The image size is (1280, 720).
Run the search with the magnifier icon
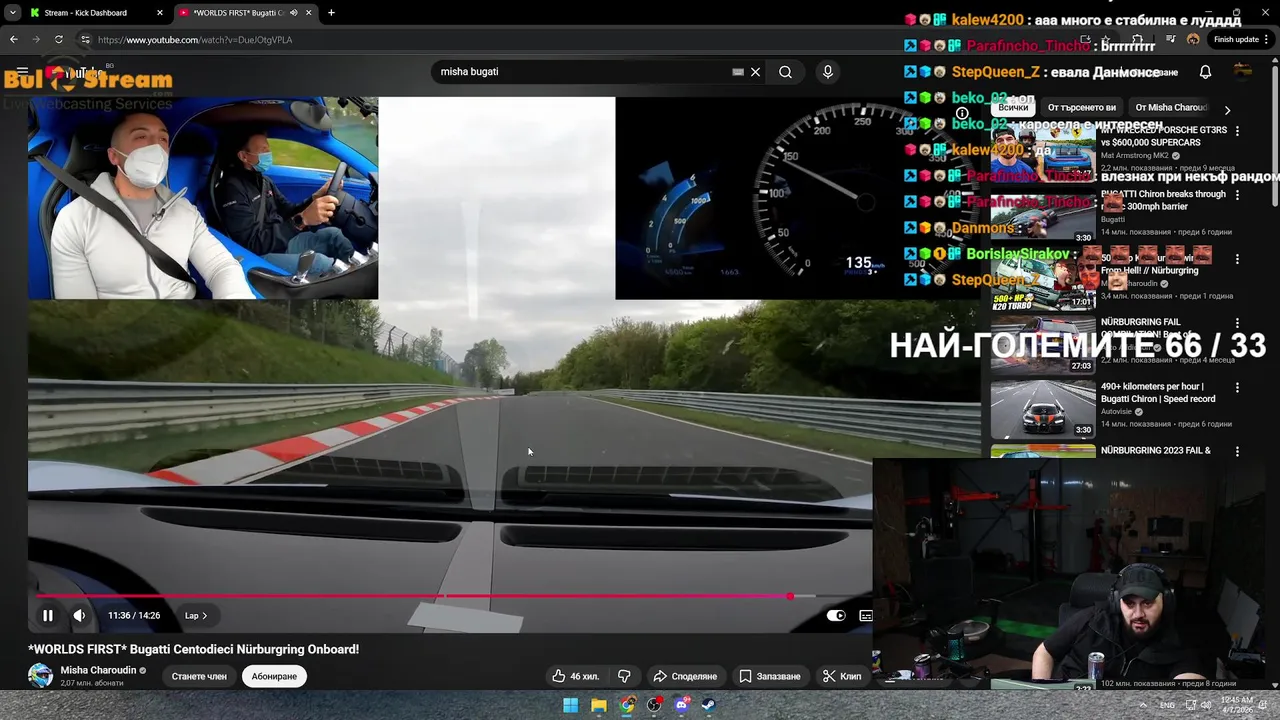(785, 72)
